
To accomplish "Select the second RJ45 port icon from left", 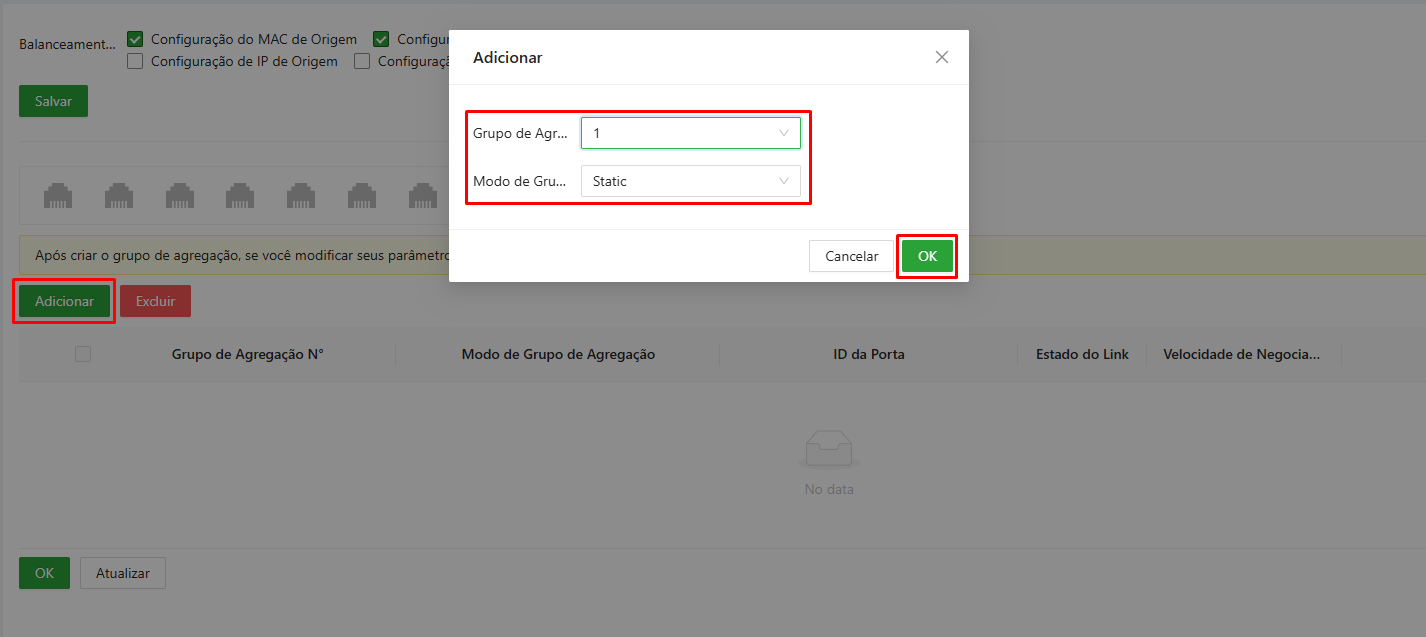I will pyautogui.click(x=120, y=195).
